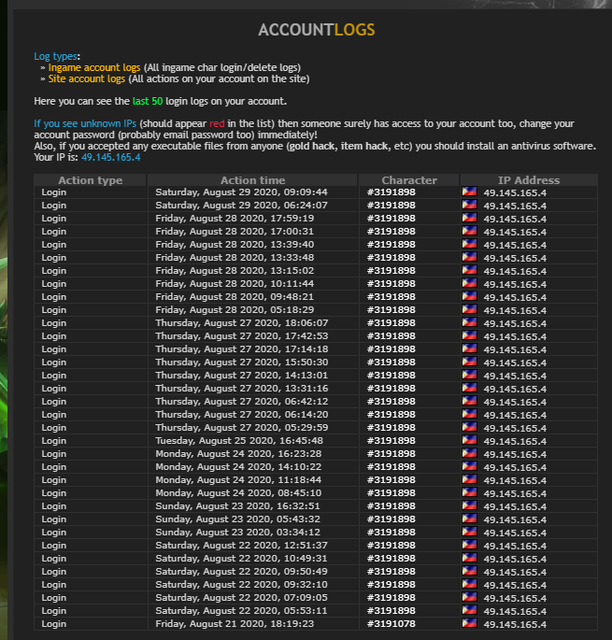Screen dimensions: 612x640
Task: Click the Tuesday, August 25 2020, 16:45:48 time
Action: (239, 441)
